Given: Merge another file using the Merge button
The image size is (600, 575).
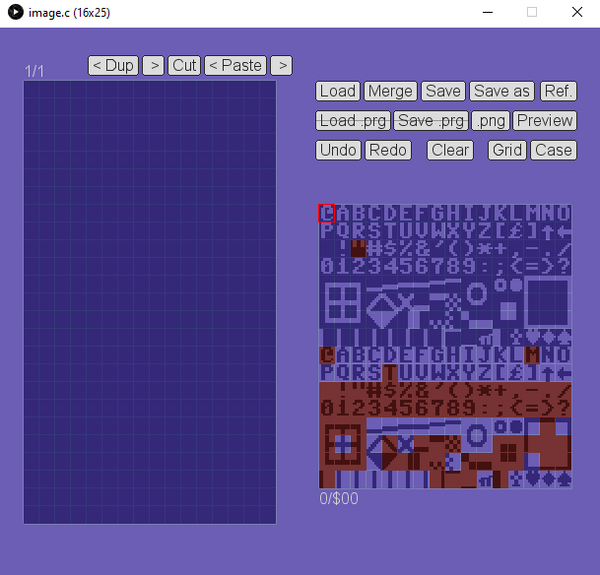Looking at the screenshot, I should click(389, 91).
